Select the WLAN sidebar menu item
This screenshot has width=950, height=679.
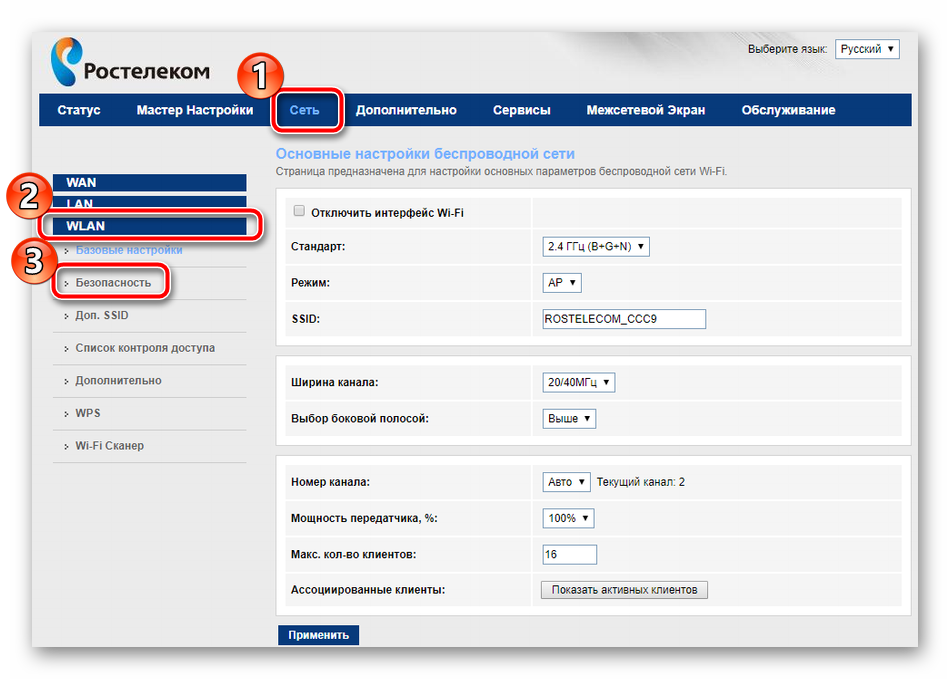pyautogui.click(x=148, y=226)
